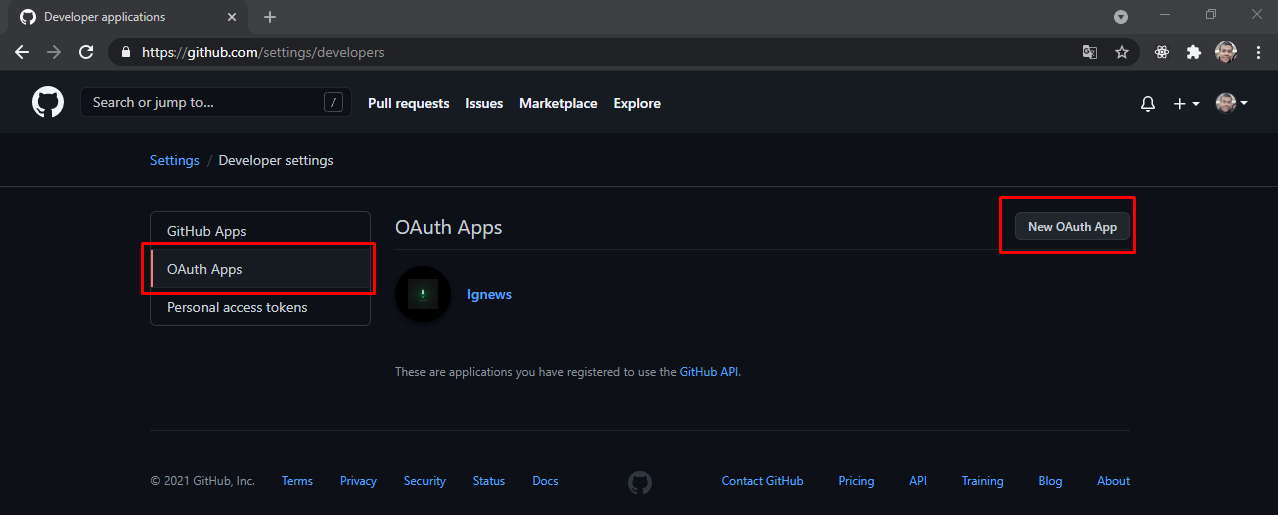Open the Terms footer link
This screenshot has width=1278, height=515.
tap(297, 481)
